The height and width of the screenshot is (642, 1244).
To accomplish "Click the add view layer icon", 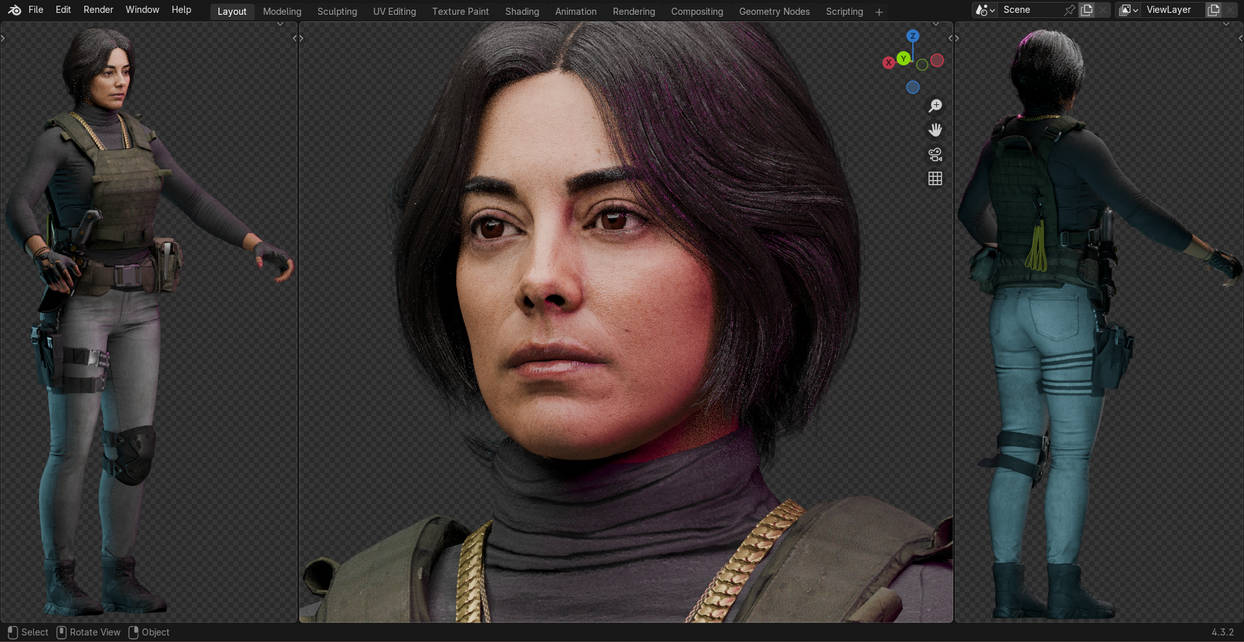I will (1213, 10).
